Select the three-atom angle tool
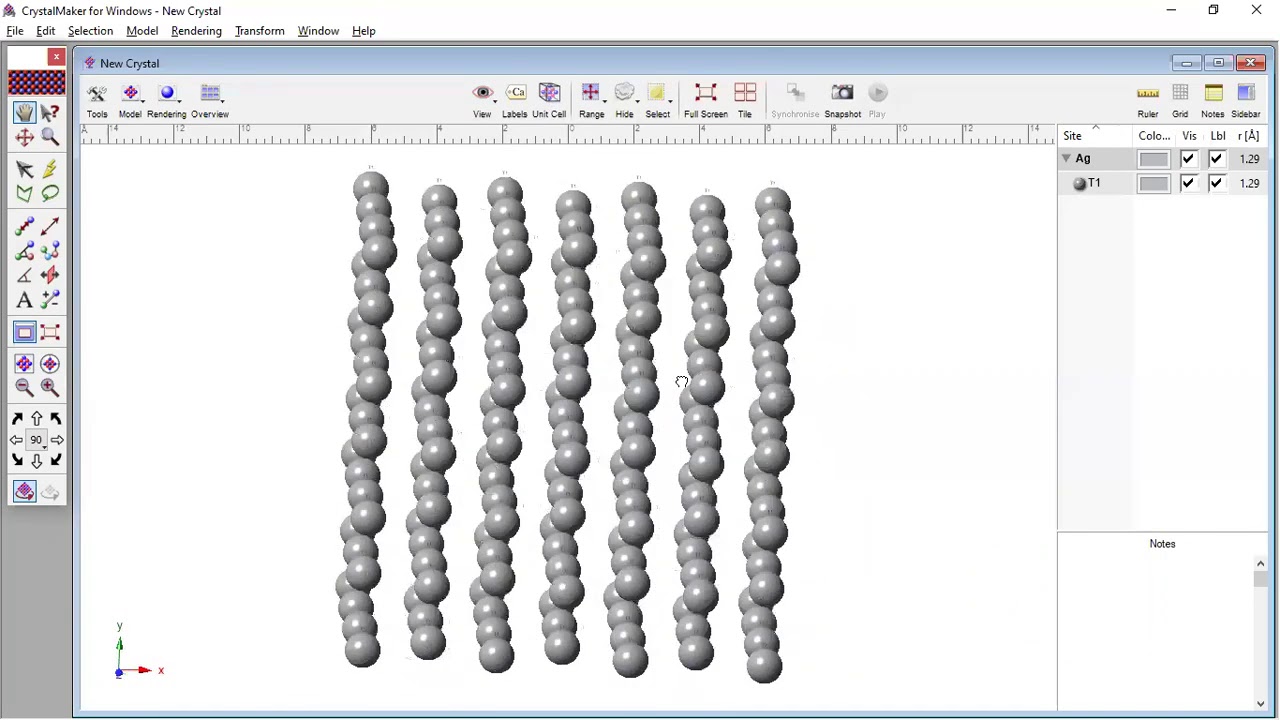 click(x=24, y=250)
